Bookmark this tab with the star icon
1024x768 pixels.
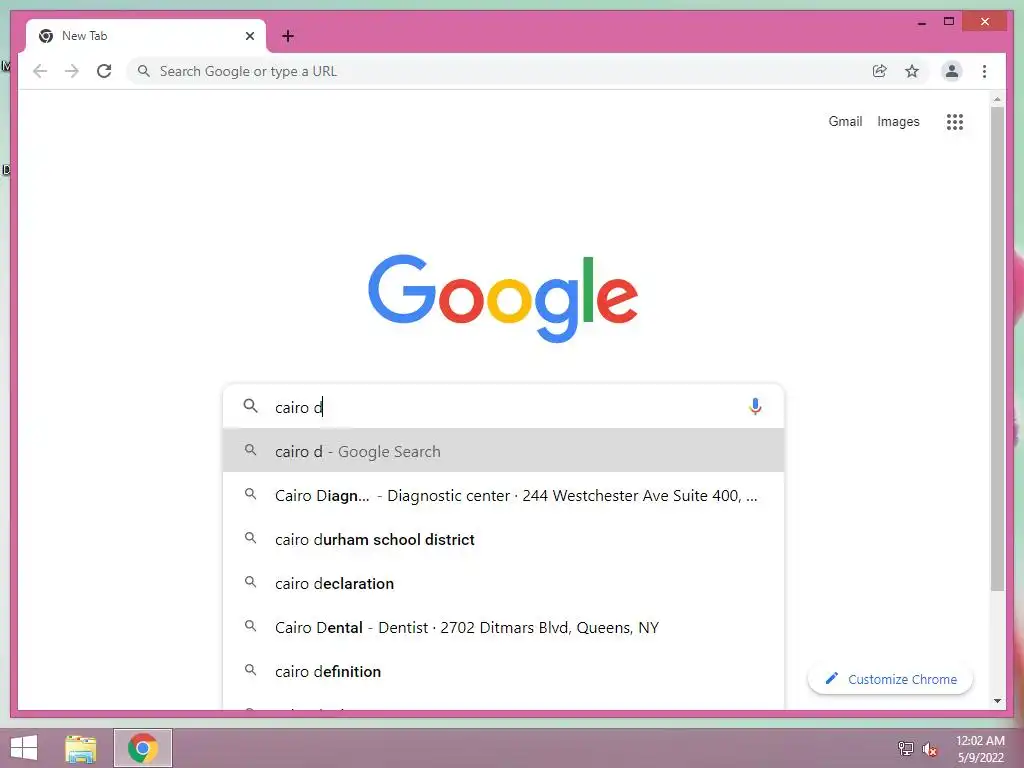tap(912, 71)
